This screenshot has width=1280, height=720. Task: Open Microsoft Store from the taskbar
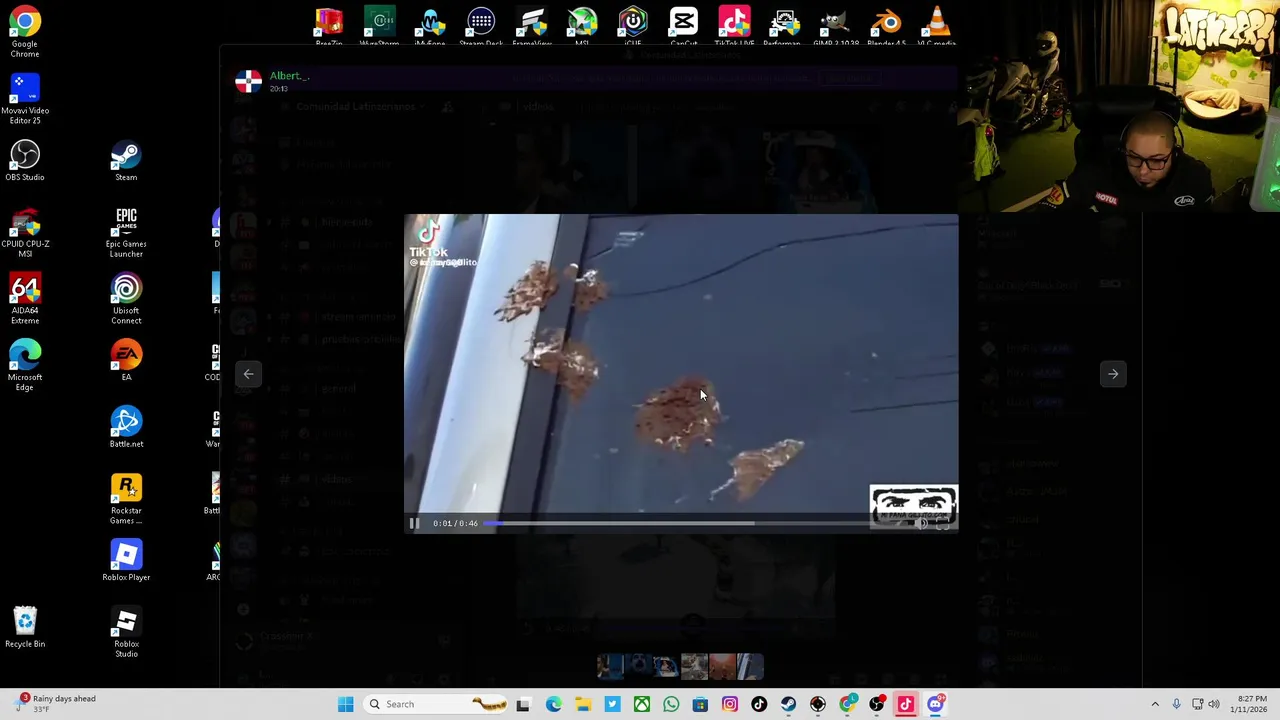(700, 704)
